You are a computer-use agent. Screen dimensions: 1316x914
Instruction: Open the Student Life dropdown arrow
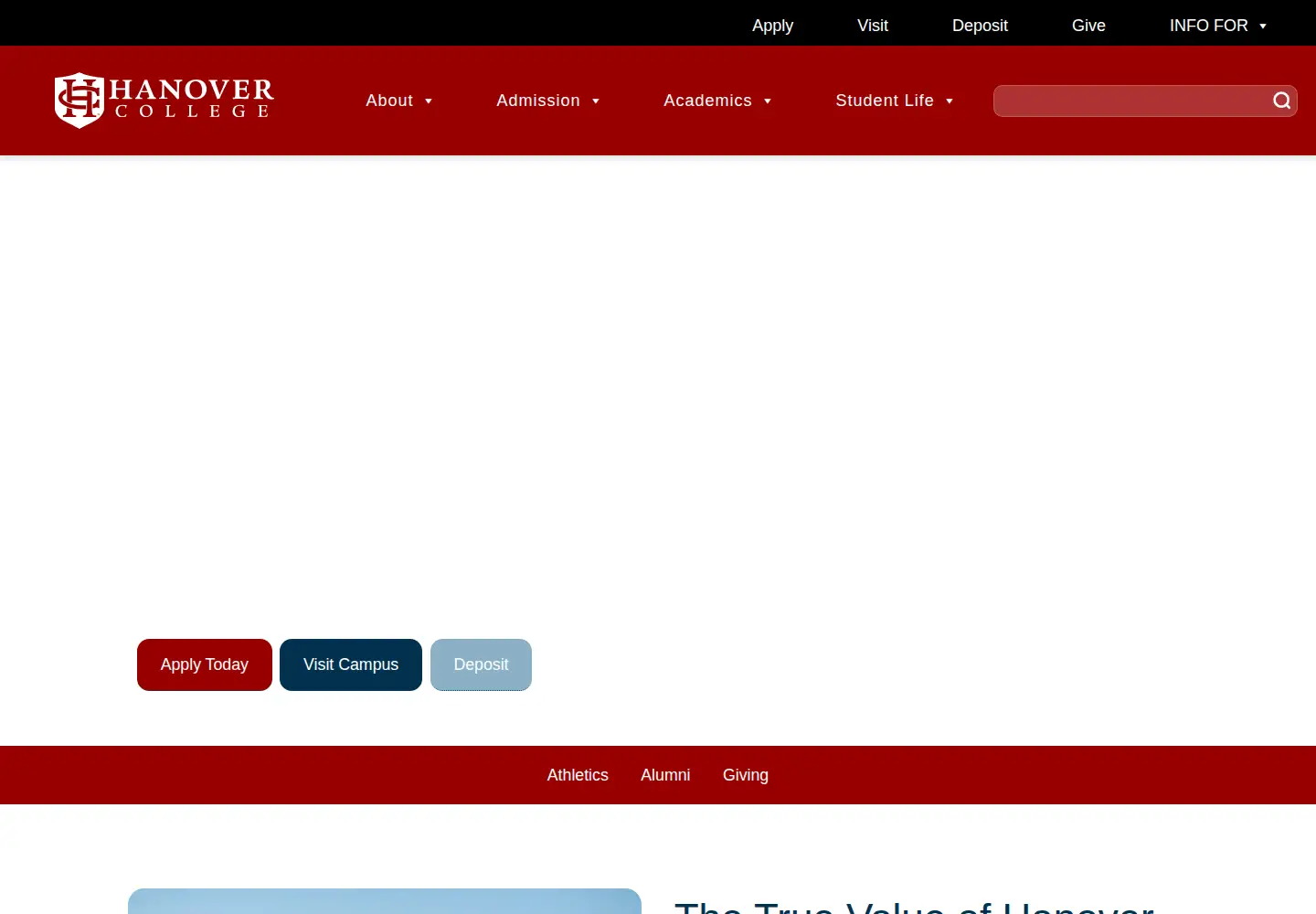click(x=950, y=101)
